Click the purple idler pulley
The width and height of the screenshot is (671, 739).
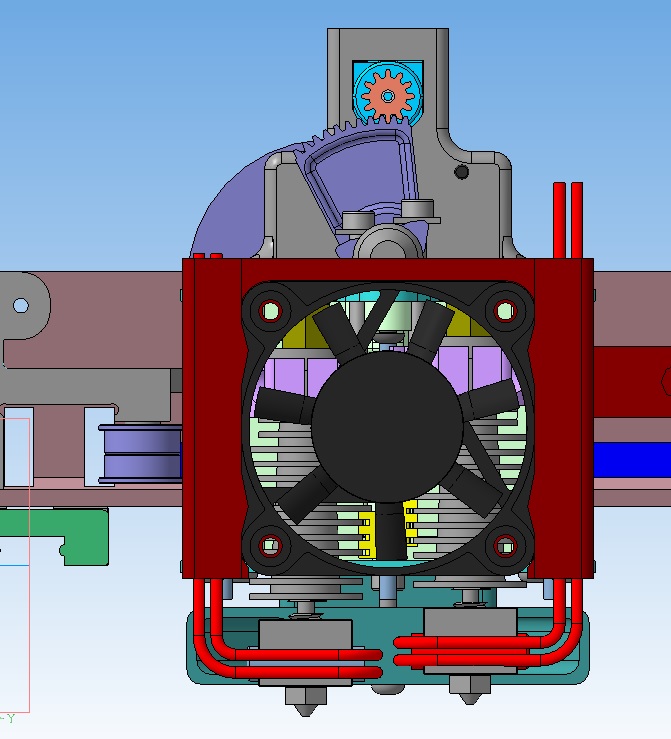coord(140,454)
